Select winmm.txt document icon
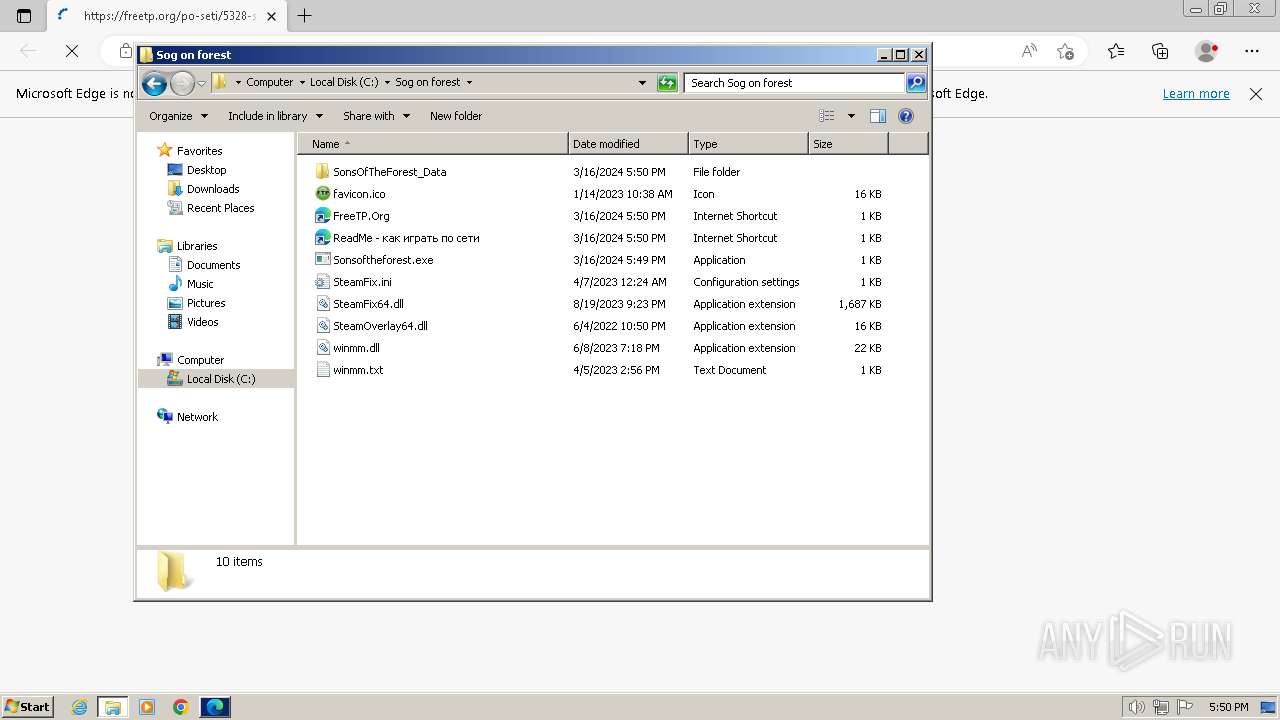The height and width of the screenshot is (720, 1280). [322, 370]
